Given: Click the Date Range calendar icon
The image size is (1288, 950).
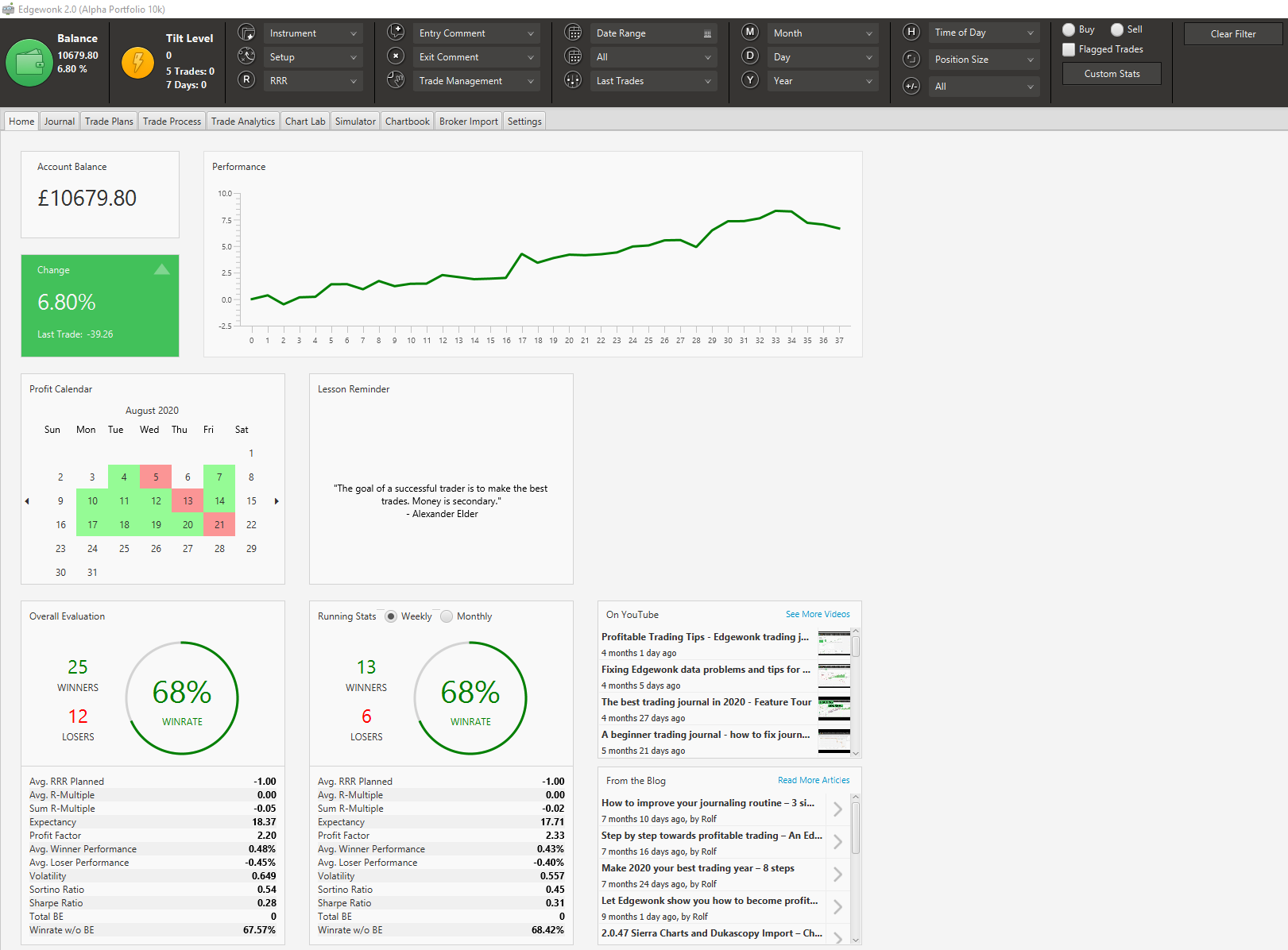Looking at the screenshot, I should 573,33.
